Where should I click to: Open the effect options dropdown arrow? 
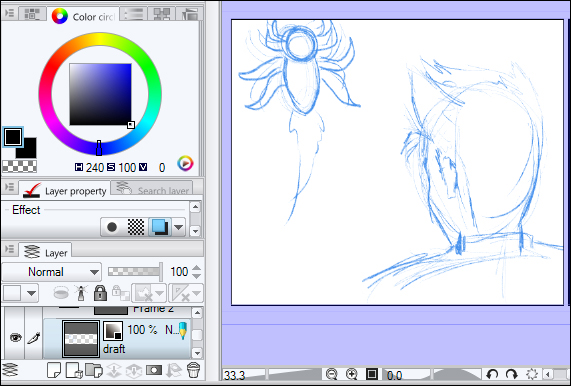point(178,227)
